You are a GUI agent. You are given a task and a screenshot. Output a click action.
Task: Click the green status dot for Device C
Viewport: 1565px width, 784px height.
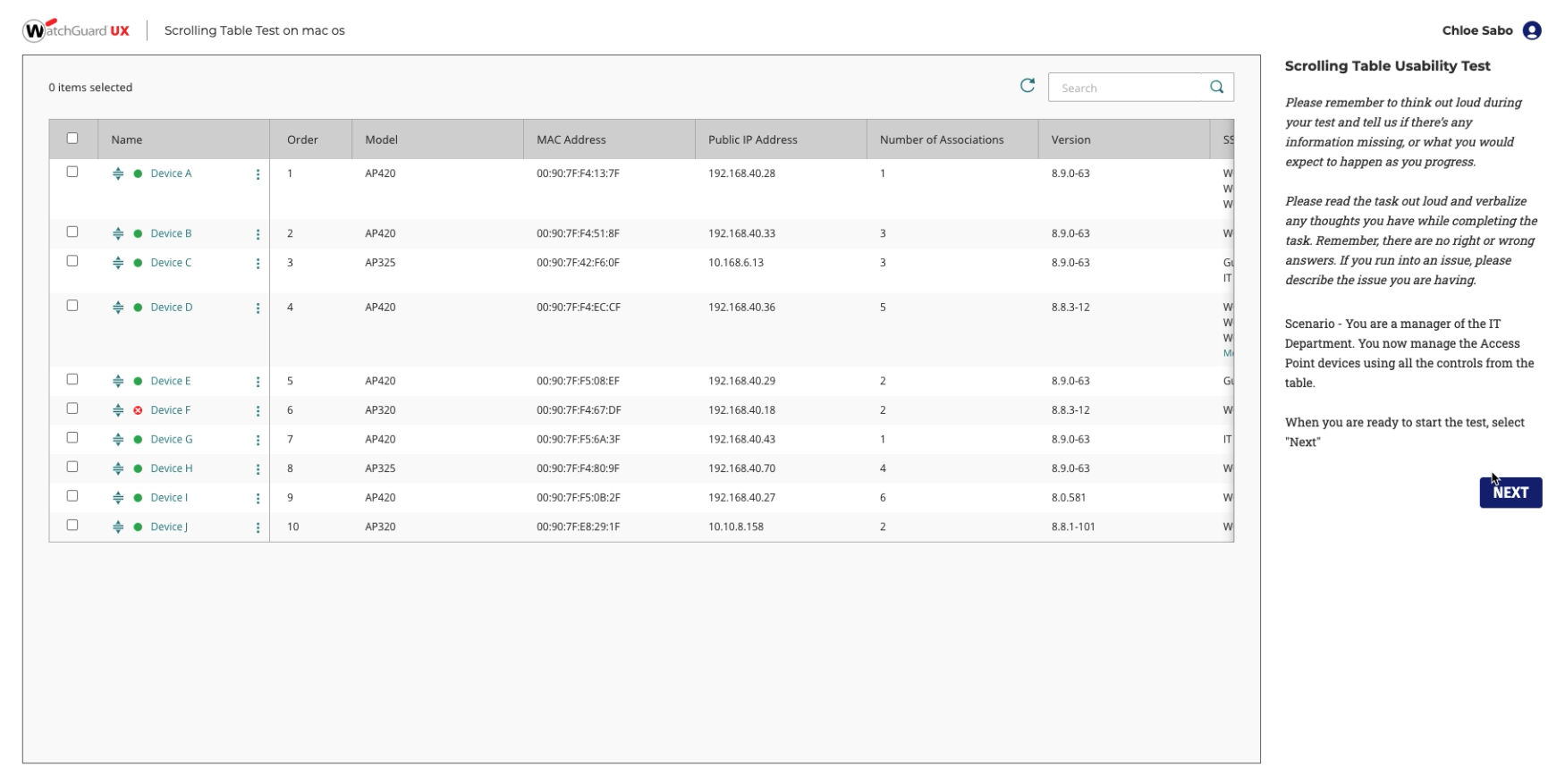138,263
